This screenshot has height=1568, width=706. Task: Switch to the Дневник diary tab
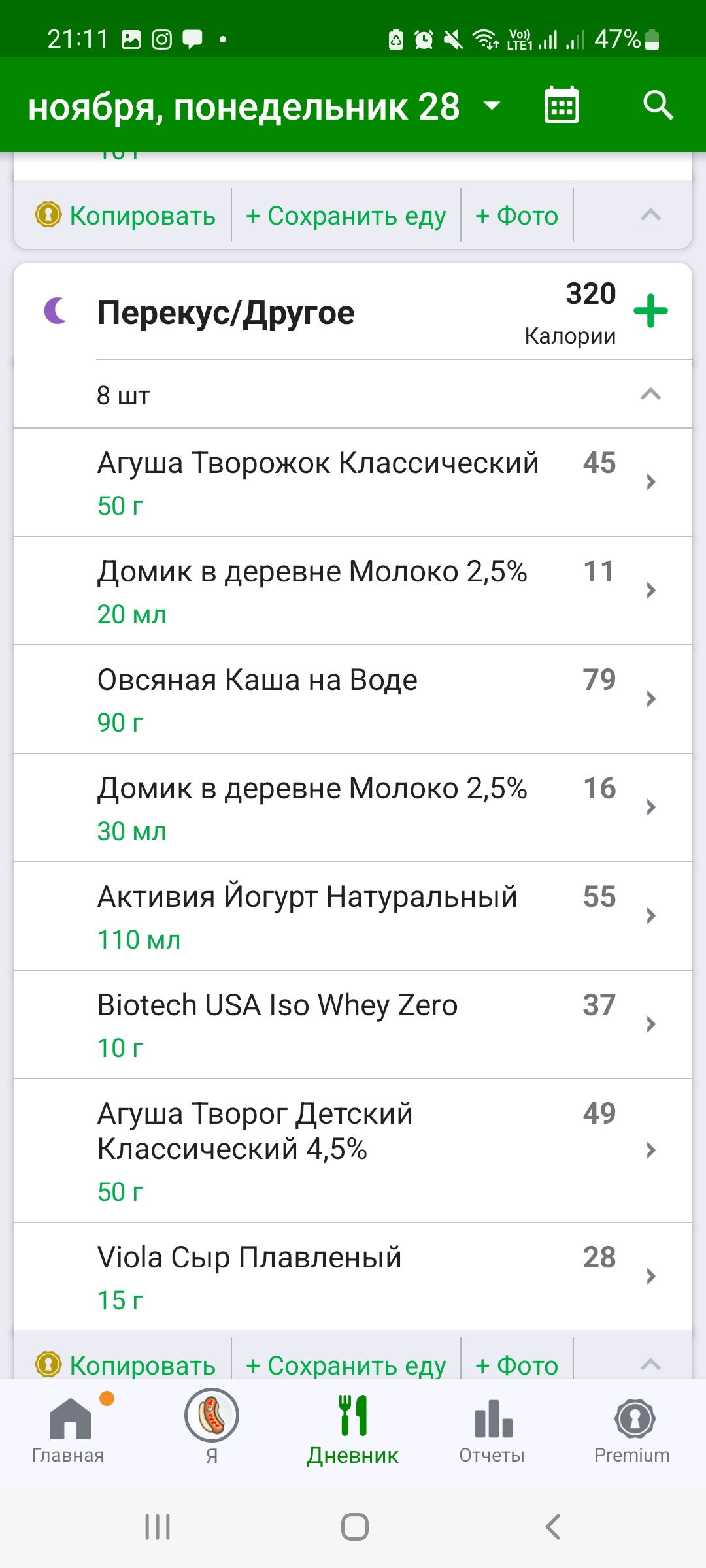pos(353,1427)
